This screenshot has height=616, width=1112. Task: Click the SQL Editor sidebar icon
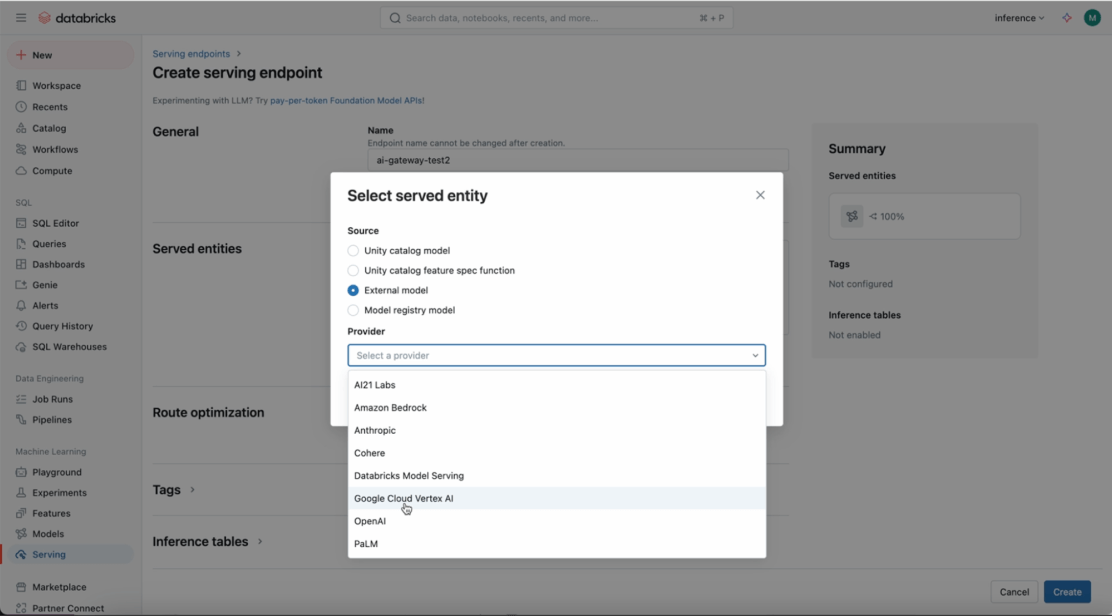coord(22,223)
